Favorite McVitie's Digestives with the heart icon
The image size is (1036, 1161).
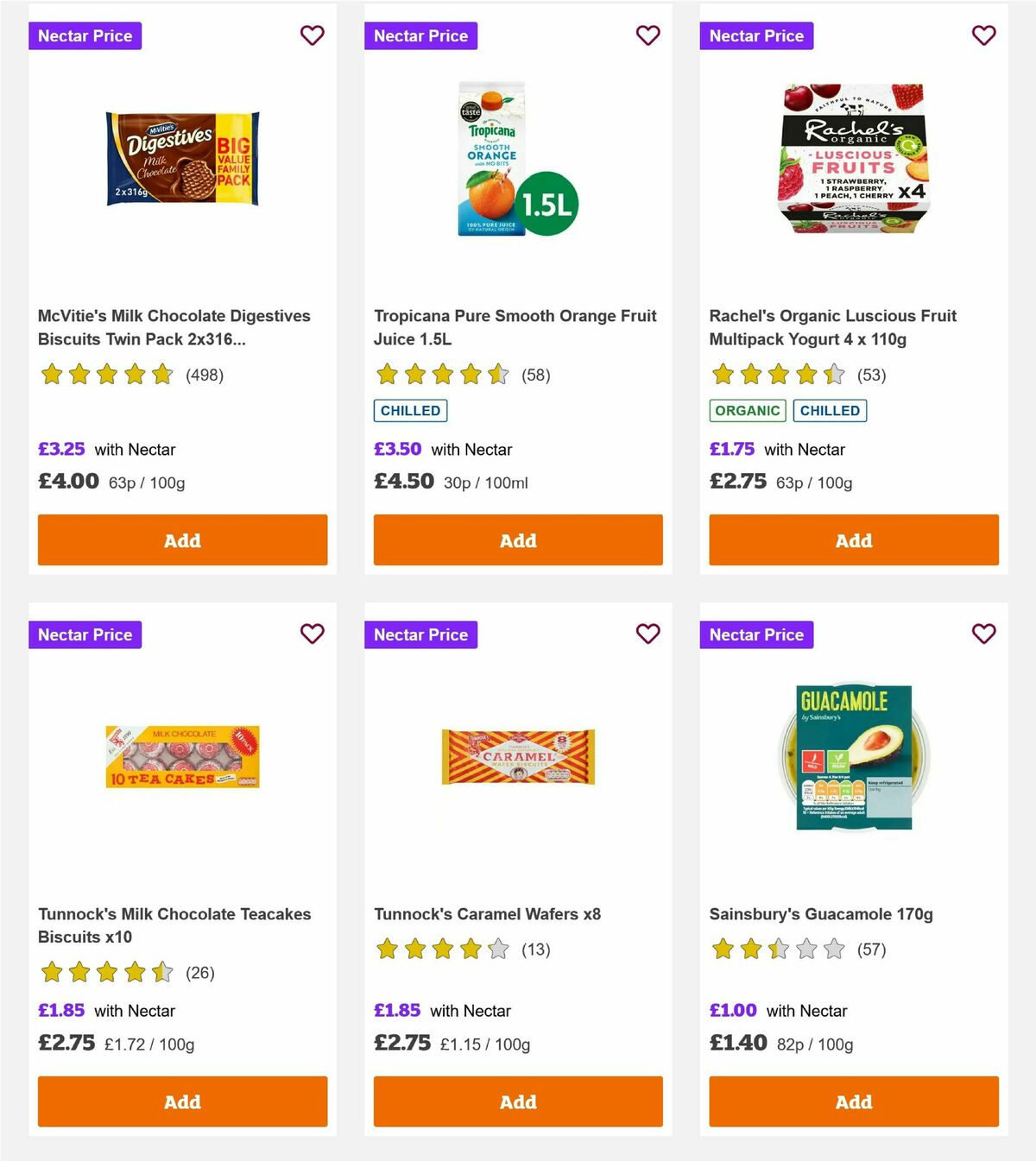coord(312,35)
